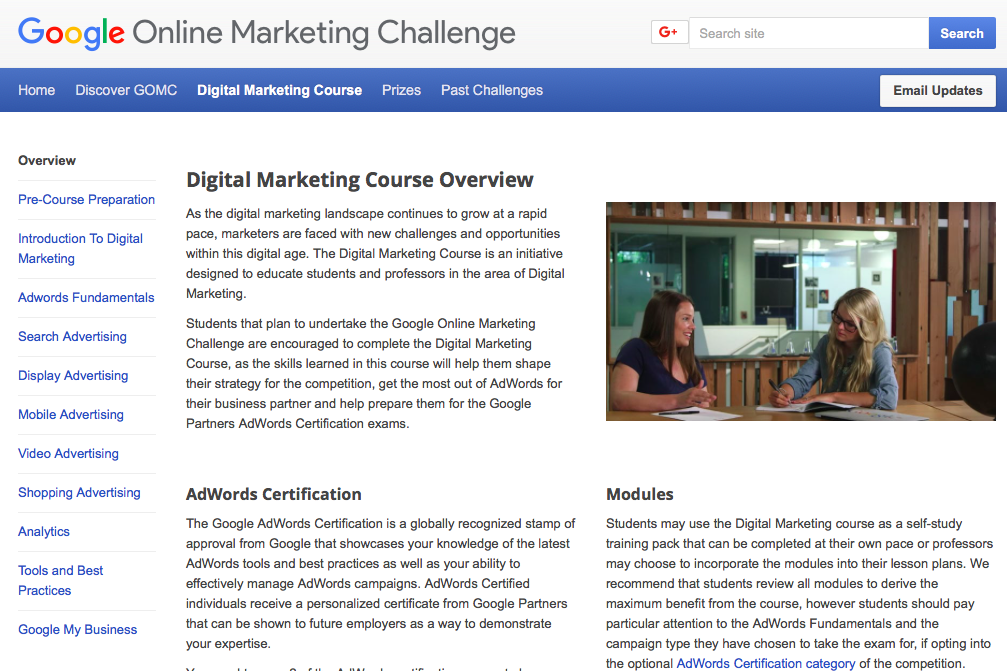Follow the AdWords Certification category link

pyautogui.click(x=766, y=663)
